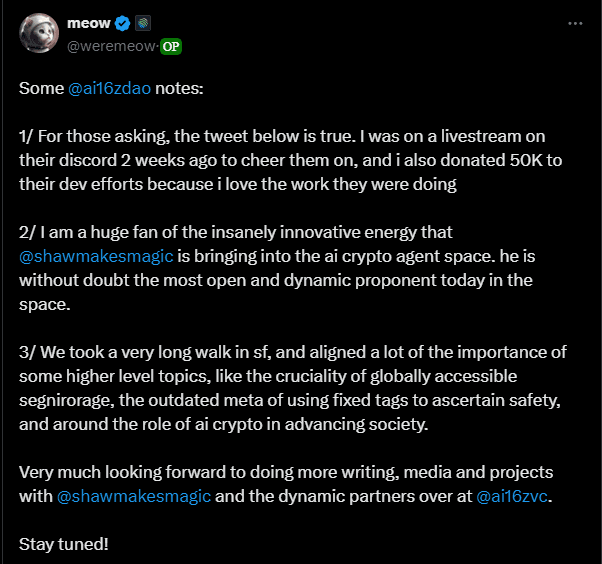
Task: Open @shawmakesmagic mention in point 2
Action: pyautogui.click(x=96, y=256)
